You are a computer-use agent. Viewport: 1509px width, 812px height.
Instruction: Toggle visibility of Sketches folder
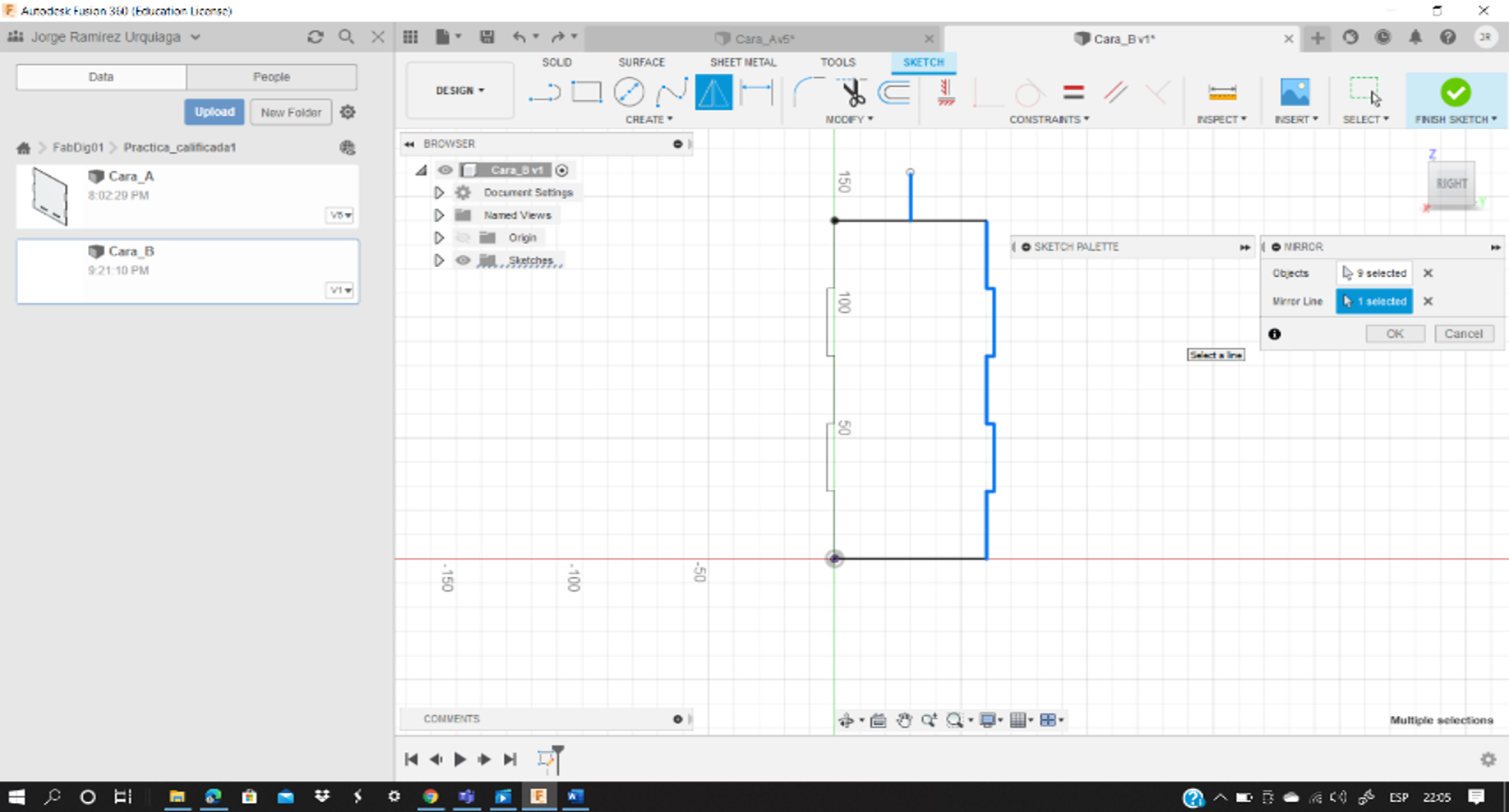point(463,261)
